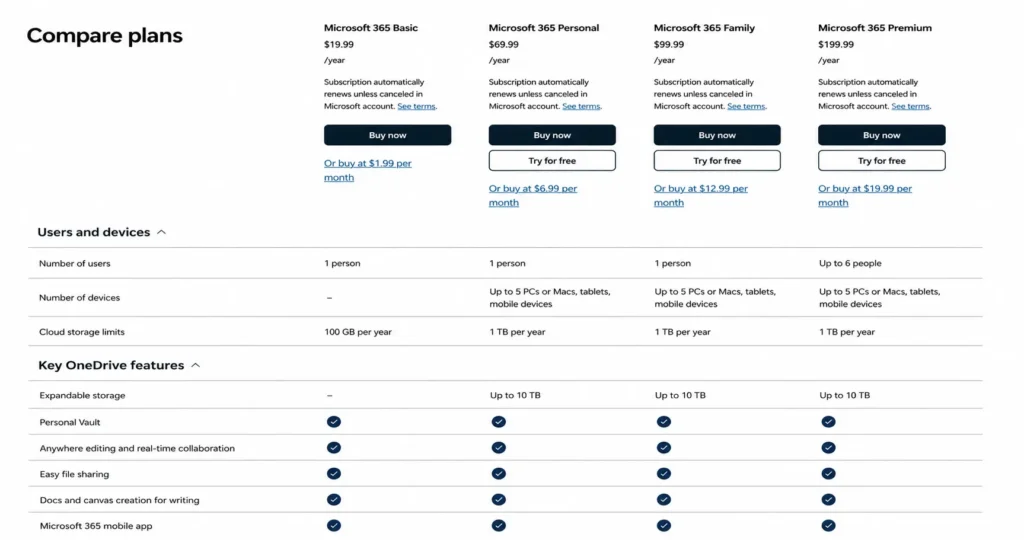Click Anywhere editing checkmark for Family plan
The width and height of the screenshot is (1024, 540).
coord(664,448)
